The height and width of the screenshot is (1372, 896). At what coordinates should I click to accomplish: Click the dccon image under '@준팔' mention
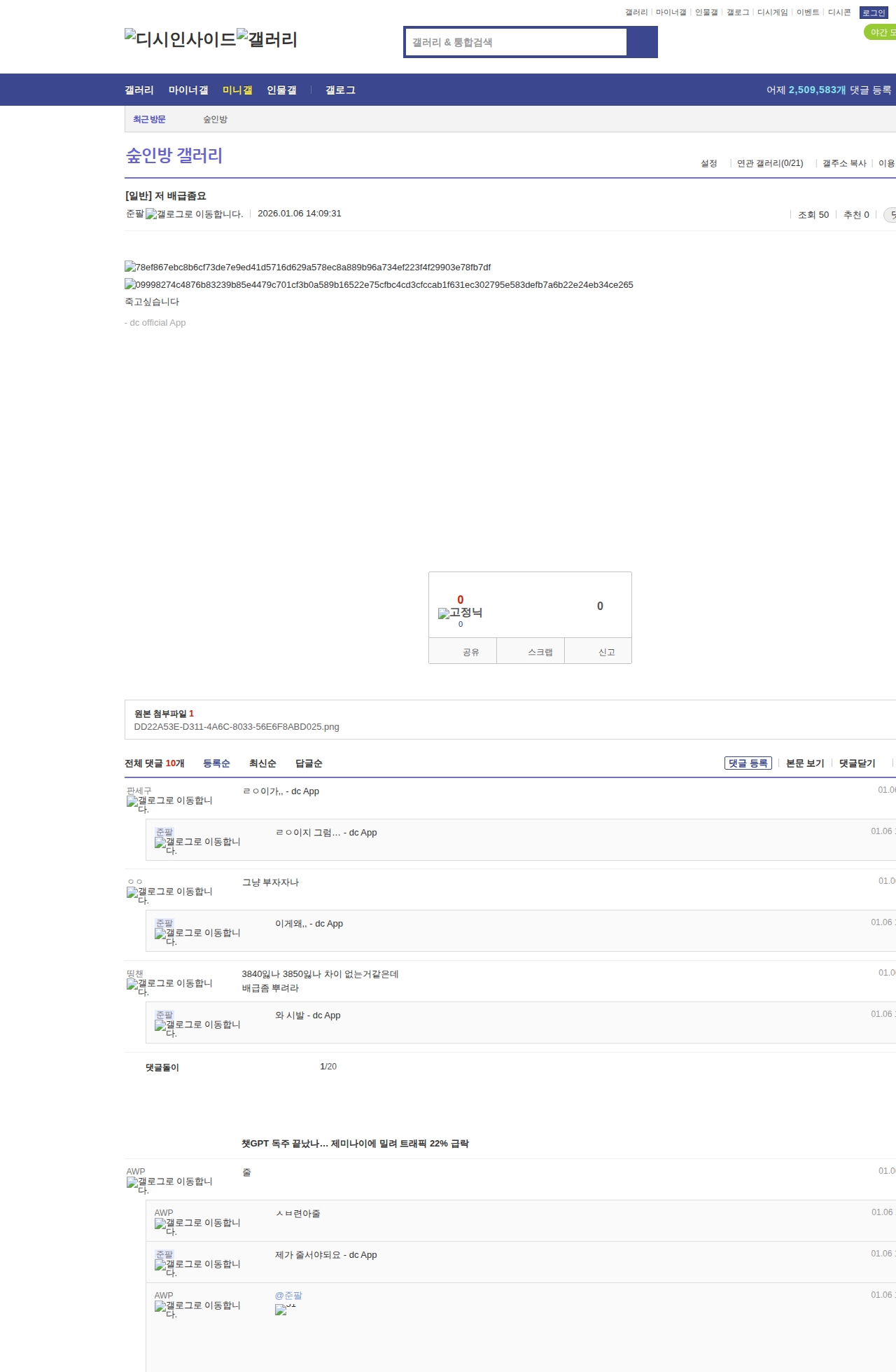[x=286, y=1309]
